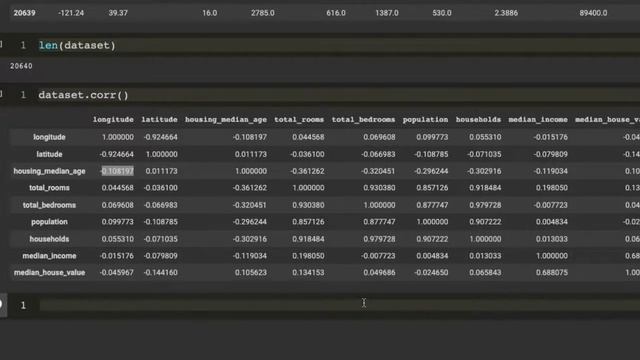Click -0.144160 in the median_house_value row

point(160,273)
